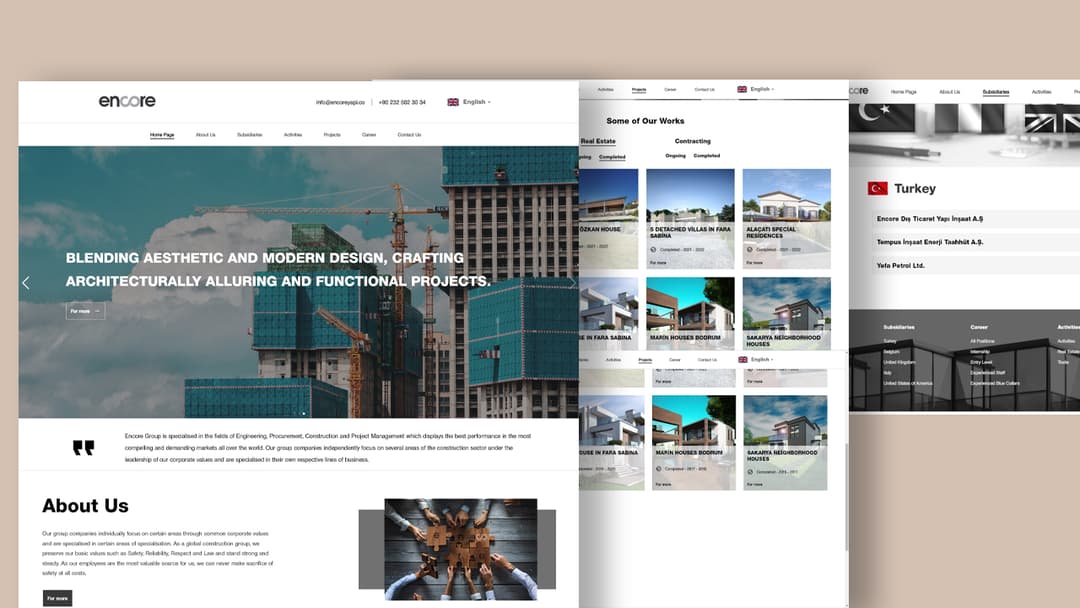Screen dimensions: 1080x608
Task: Open About Us in right window nav
Action: 950,92
